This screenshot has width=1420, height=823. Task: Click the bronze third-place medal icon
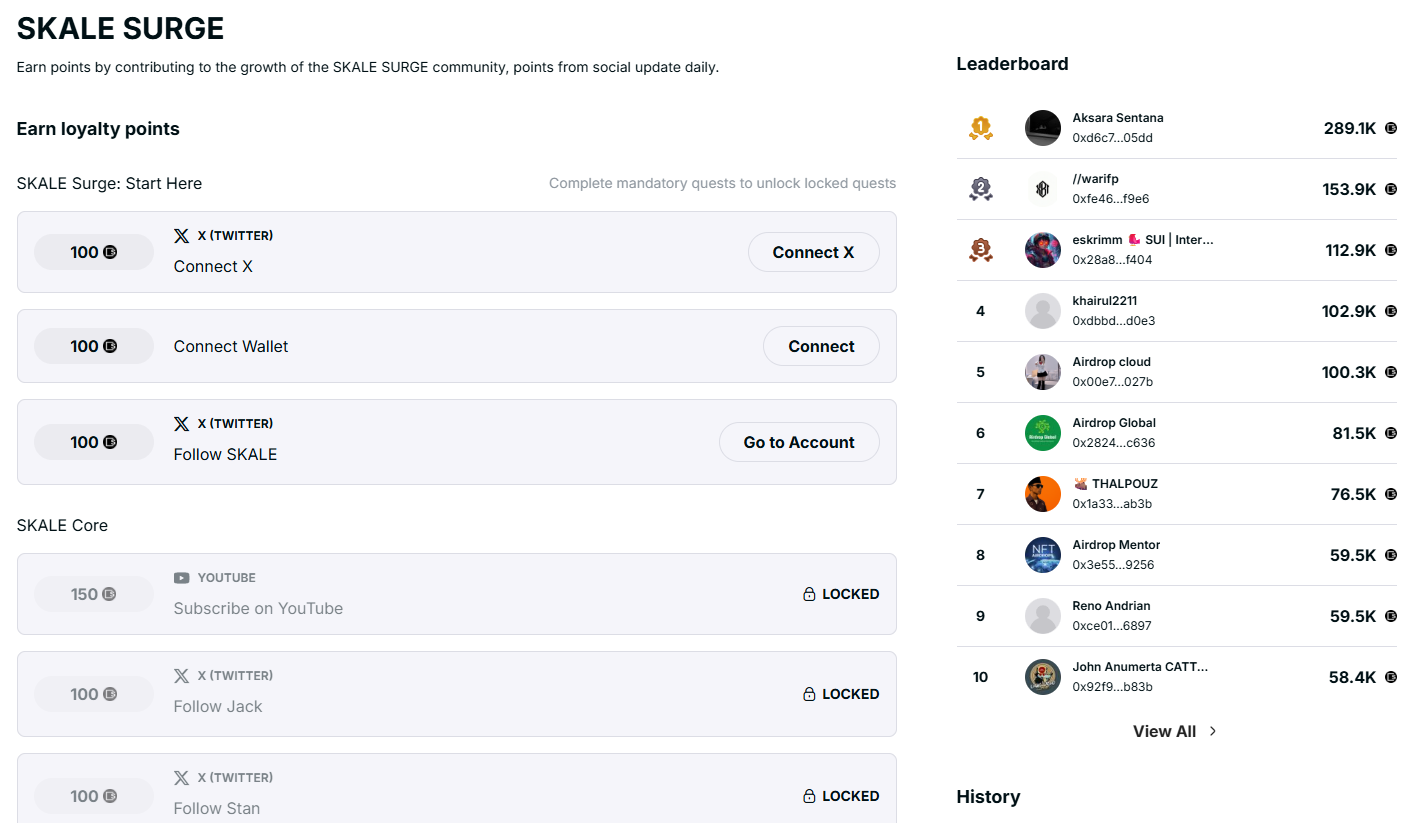[980, 250]
